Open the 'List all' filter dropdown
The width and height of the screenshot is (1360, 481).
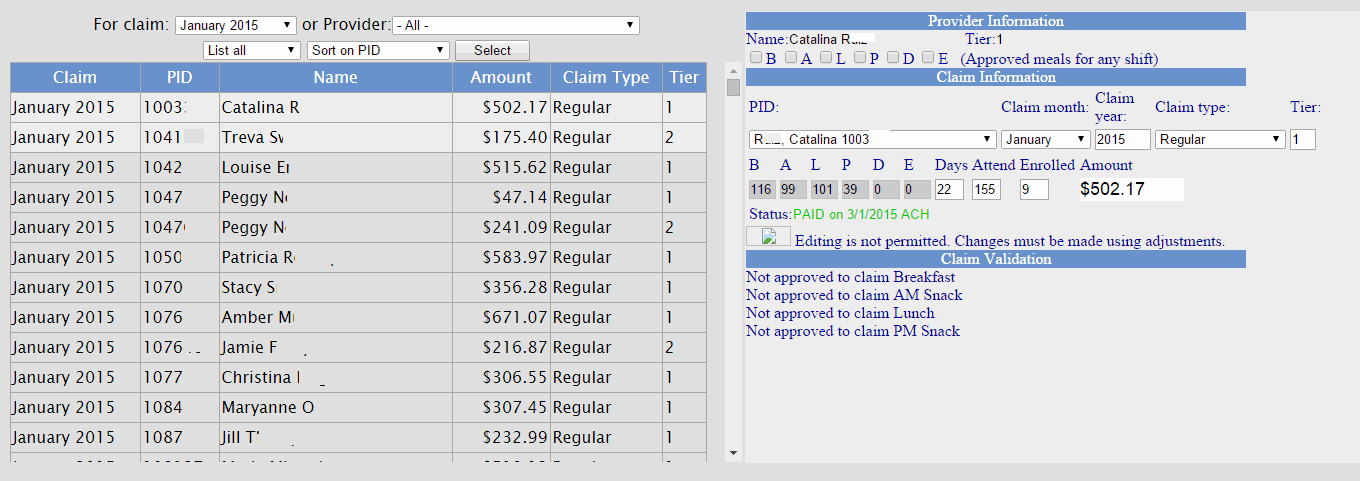250,50
